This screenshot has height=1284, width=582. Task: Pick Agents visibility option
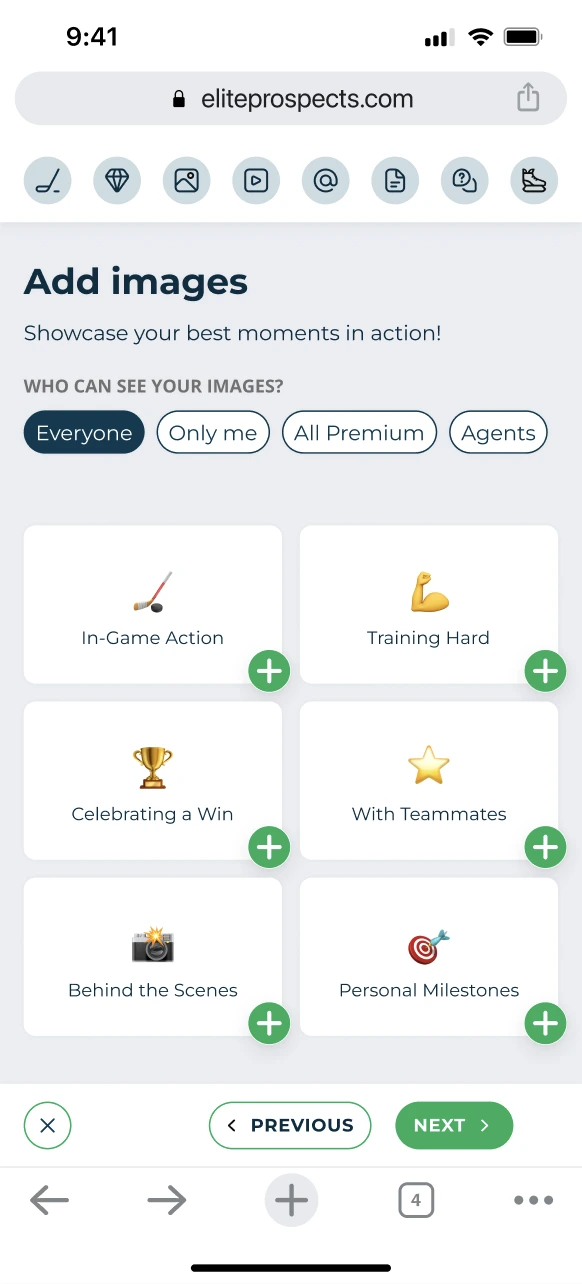(498, 433)
